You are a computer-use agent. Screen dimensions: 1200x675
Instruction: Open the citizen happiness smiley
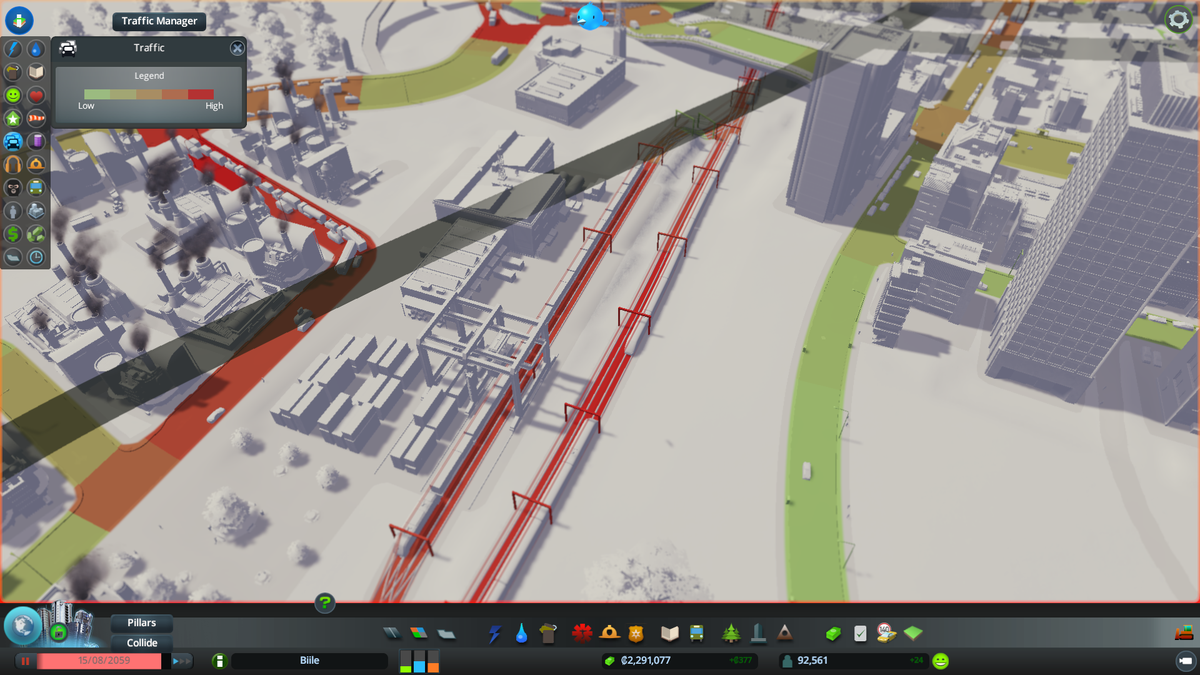(x=940, y=661)
